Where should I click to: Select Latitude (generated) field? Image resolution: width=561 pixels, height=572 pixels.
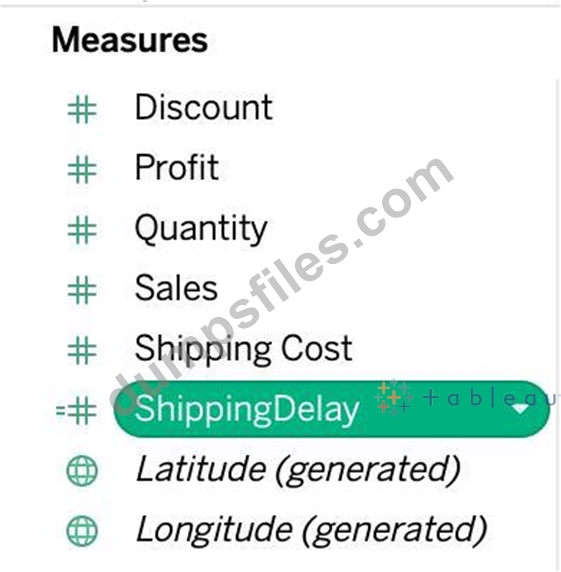pyautogui.click(x=298, y=470)
